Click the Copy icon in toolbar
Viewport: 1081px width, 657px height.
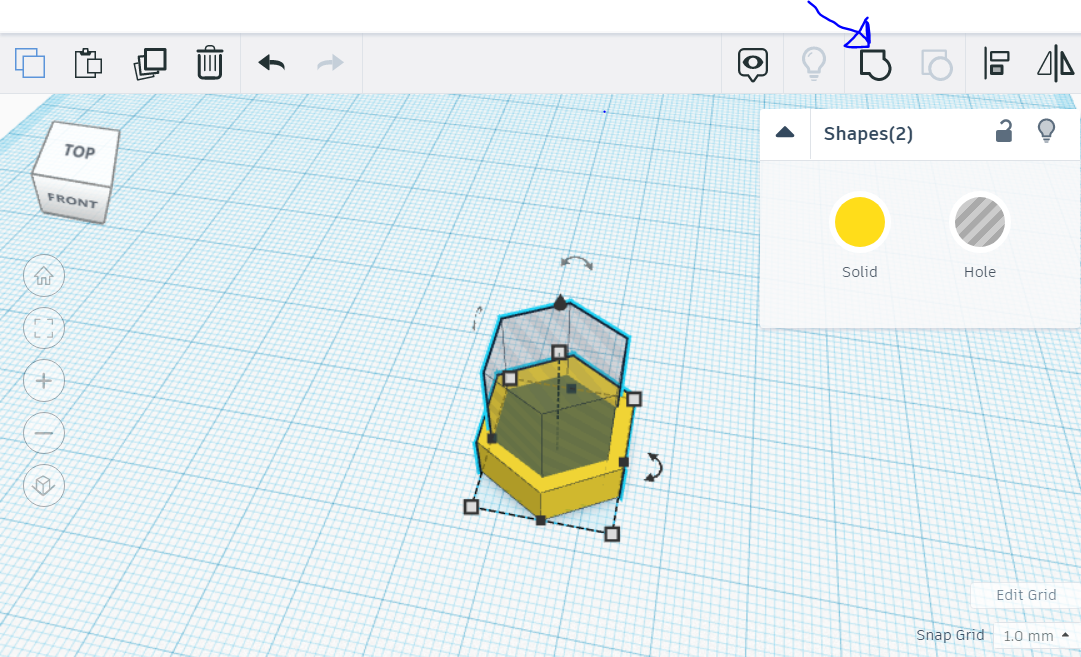point(30,63)
